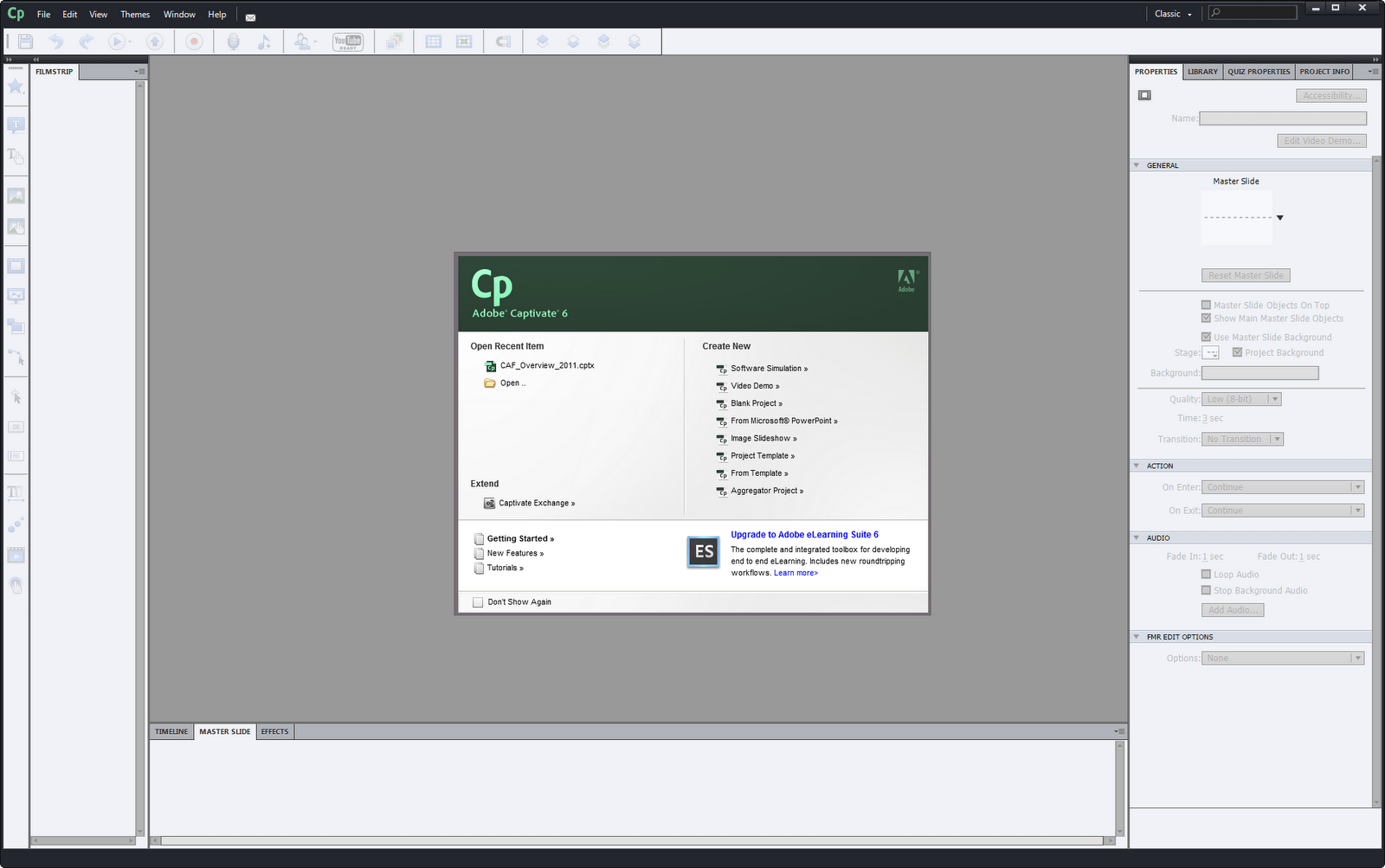Click the Bring Forward layers icon
The image size is (1385, 868).
[x=543, y=42]
